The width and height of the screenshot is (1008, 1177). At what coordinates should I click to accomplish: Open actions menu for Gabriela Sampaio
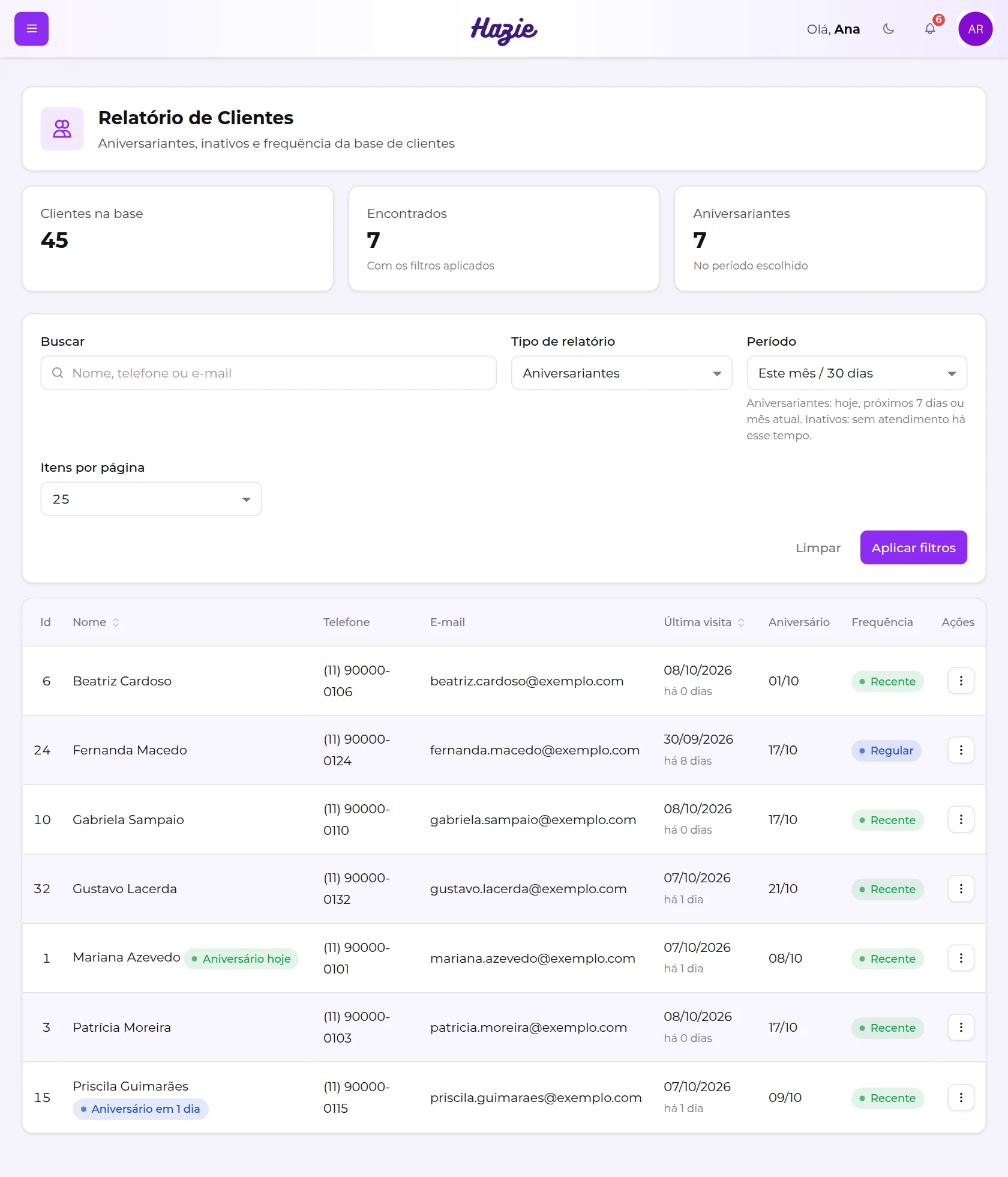pos(961,819)
